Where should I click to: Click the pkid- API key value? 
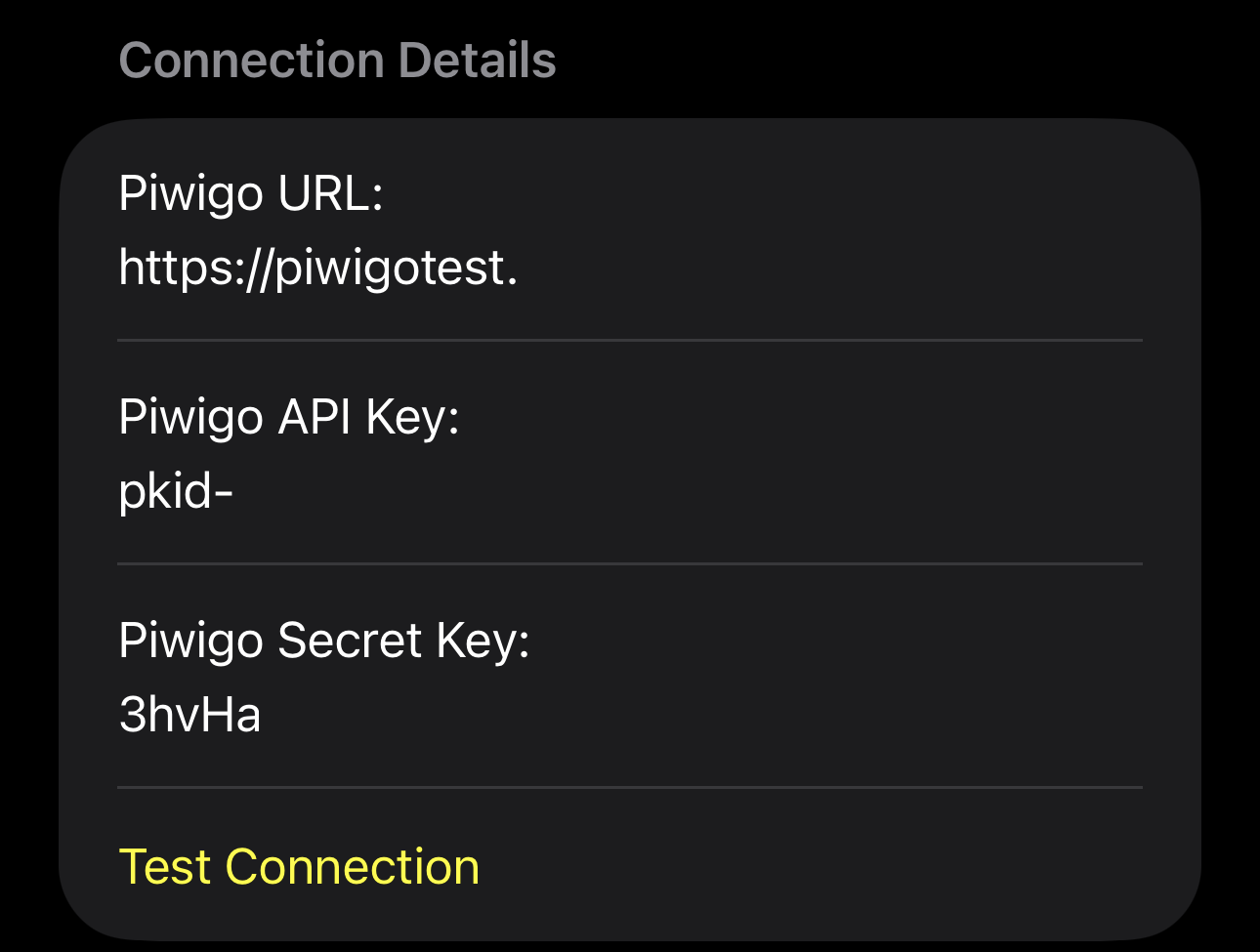(x=176, y=491)
